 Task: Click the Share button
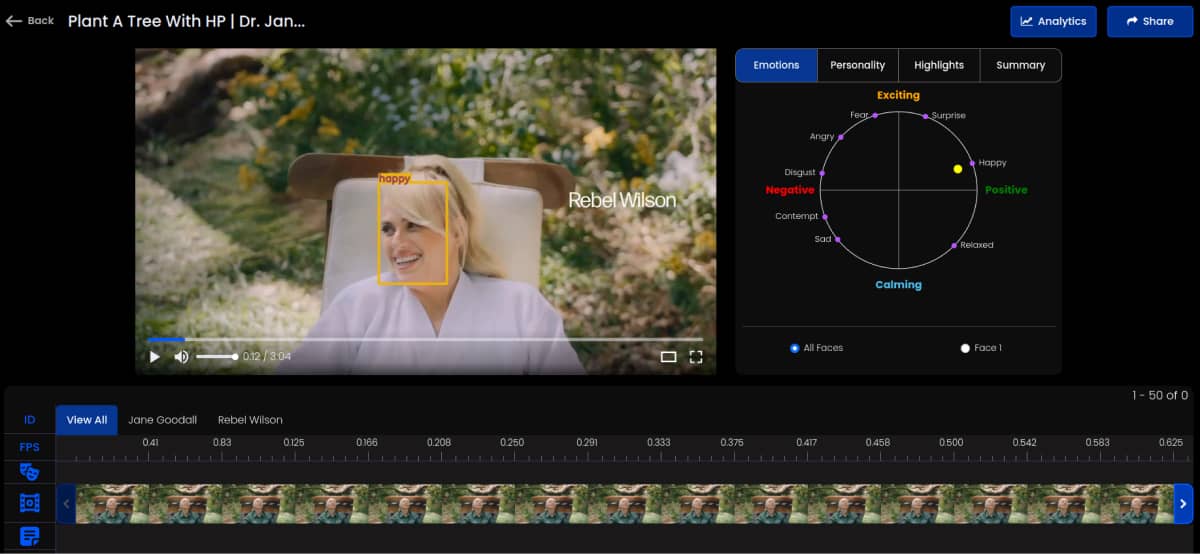(1149, 21)
